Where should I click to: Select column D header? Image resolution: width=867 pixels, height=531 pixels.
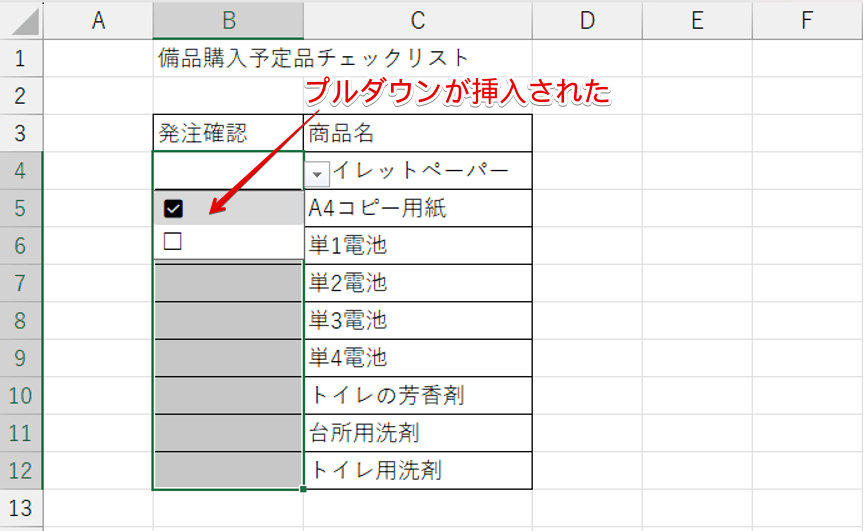pos(587,19)
